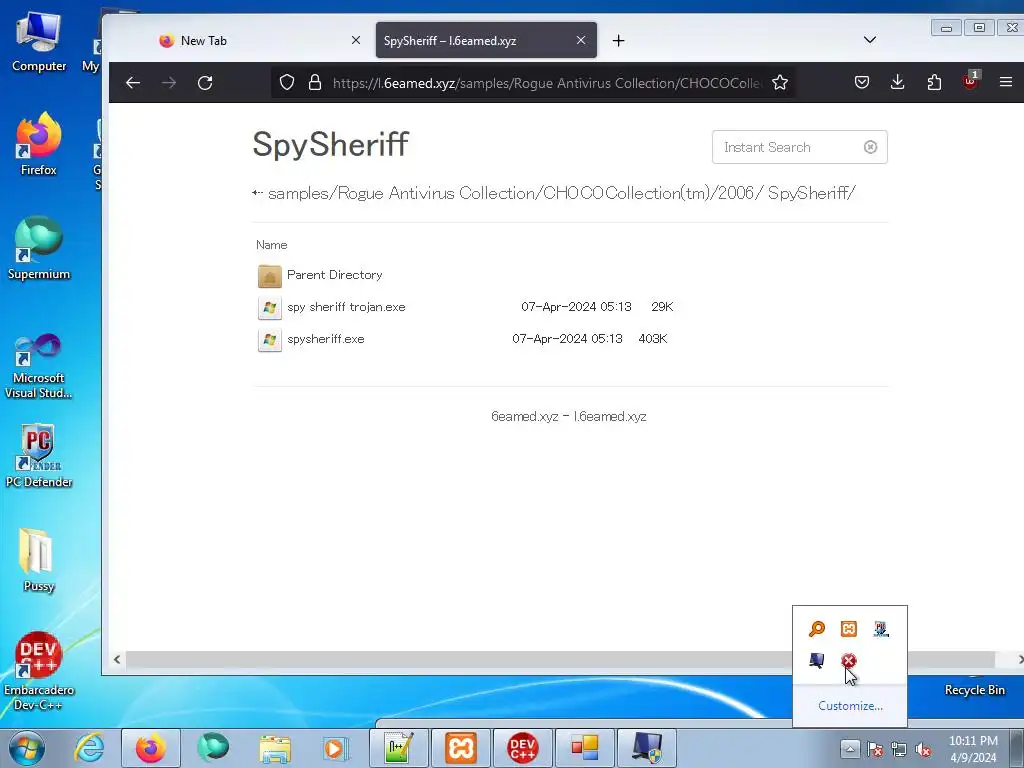Click the muted volume tray icon

click(923, 749)
